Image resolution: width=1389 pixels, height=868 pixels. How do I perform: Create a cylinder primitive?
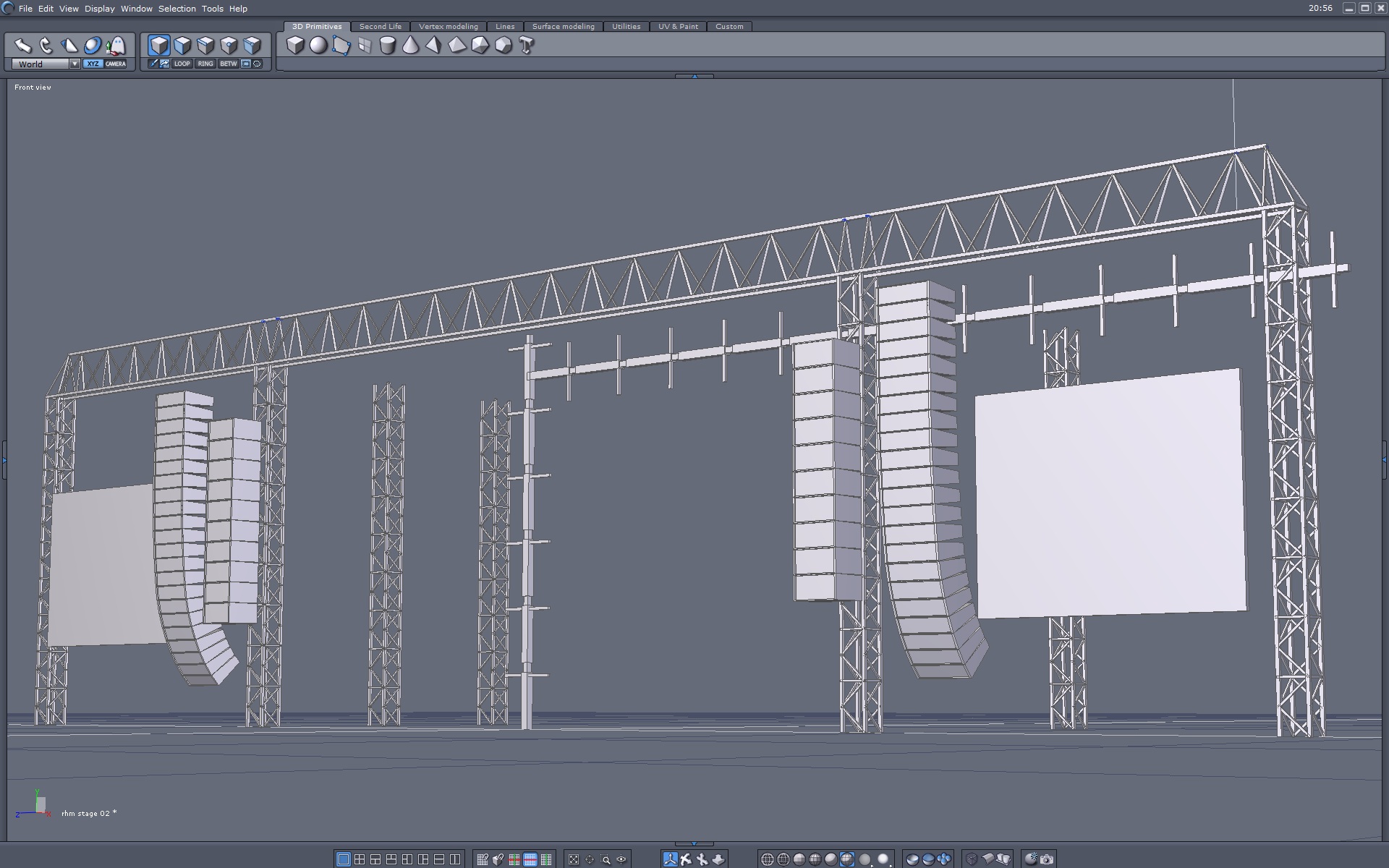tap(388, 46)
